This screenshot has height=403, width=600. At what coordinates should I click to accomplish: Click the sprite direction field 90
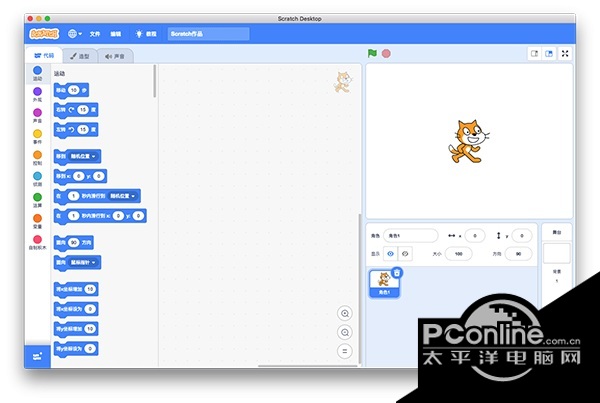518,254
